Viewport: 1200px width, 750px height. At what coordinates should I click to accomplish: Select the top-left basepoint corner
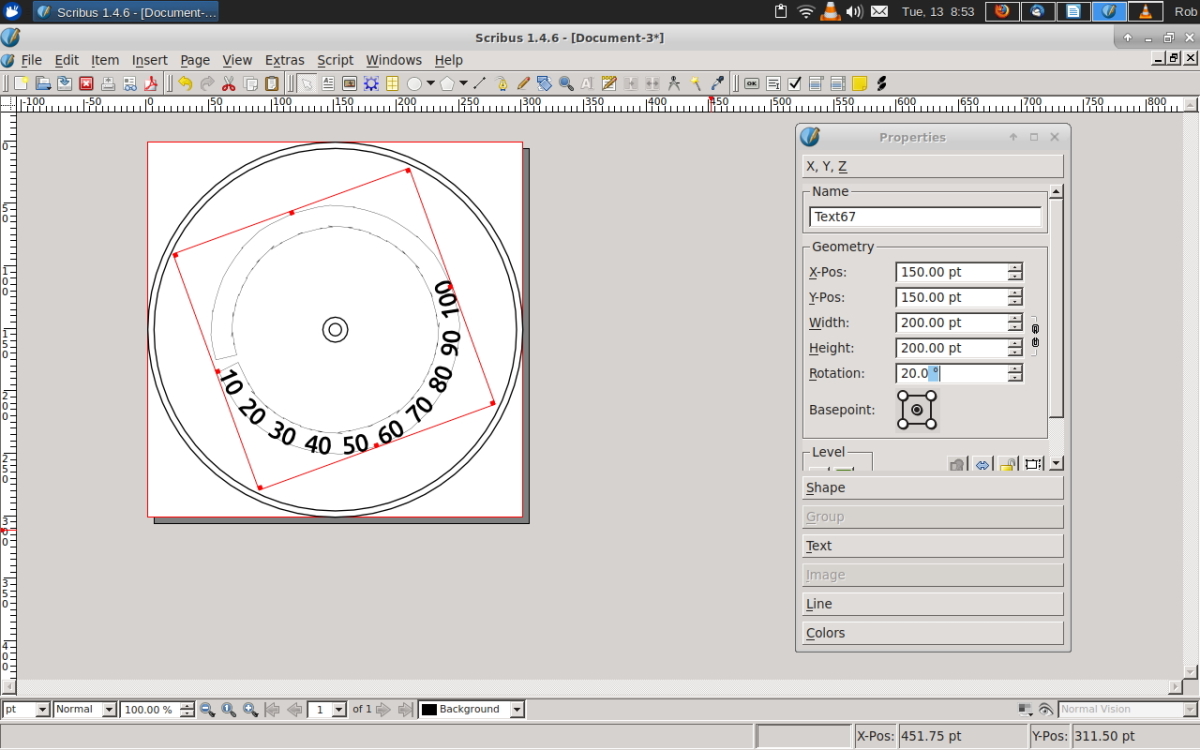pyautogui.click(x=903, y=396)
